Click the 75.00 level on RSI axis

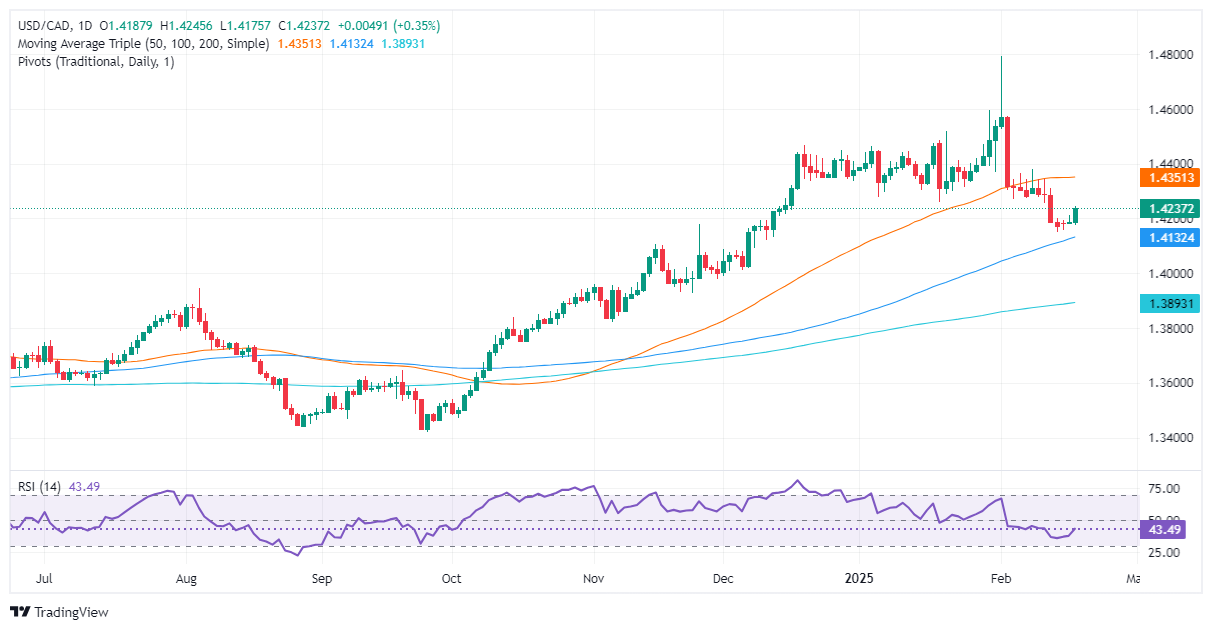(1165, 489)
